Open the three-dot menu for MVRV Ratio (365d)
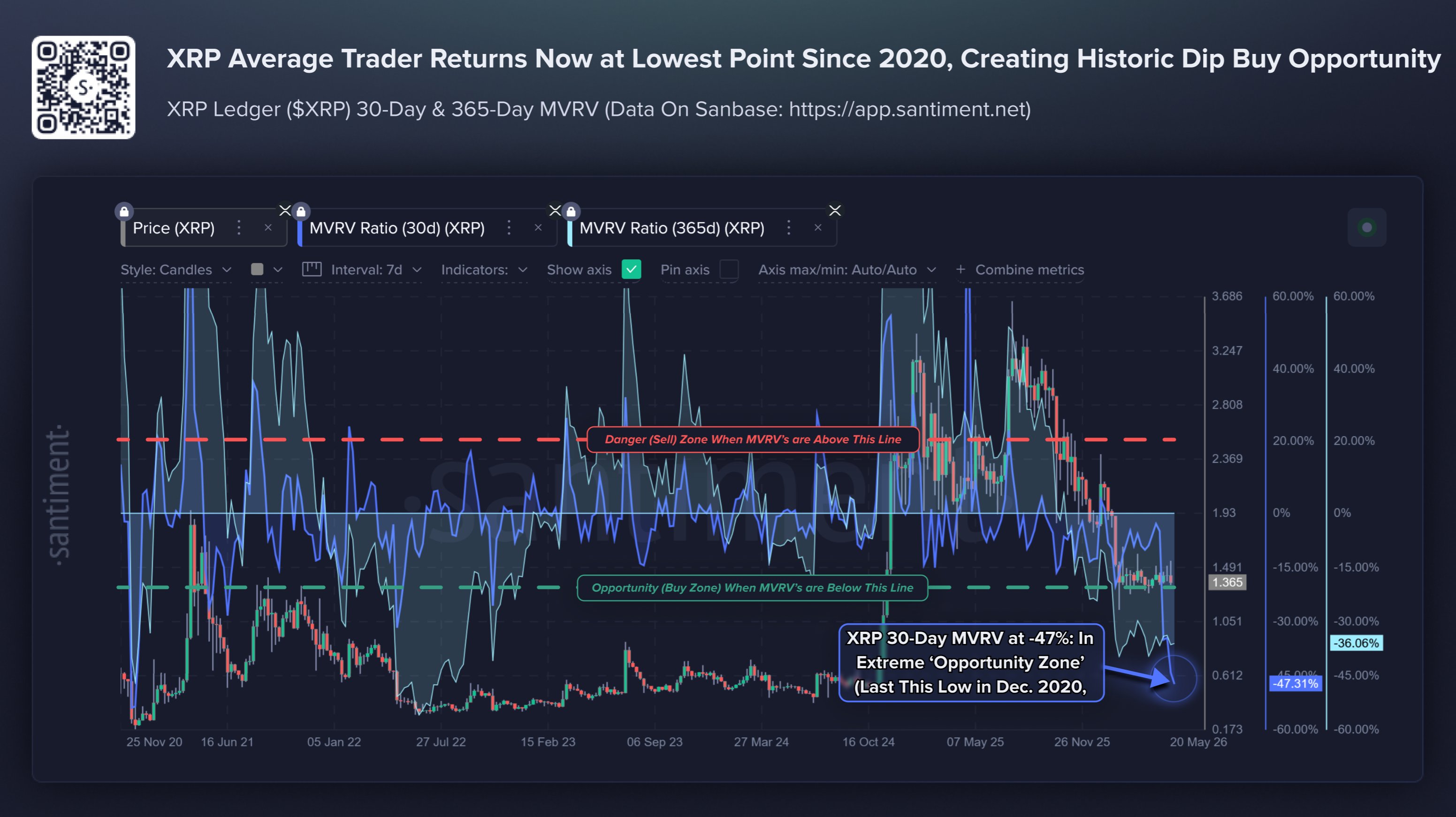 click(789, 227)
